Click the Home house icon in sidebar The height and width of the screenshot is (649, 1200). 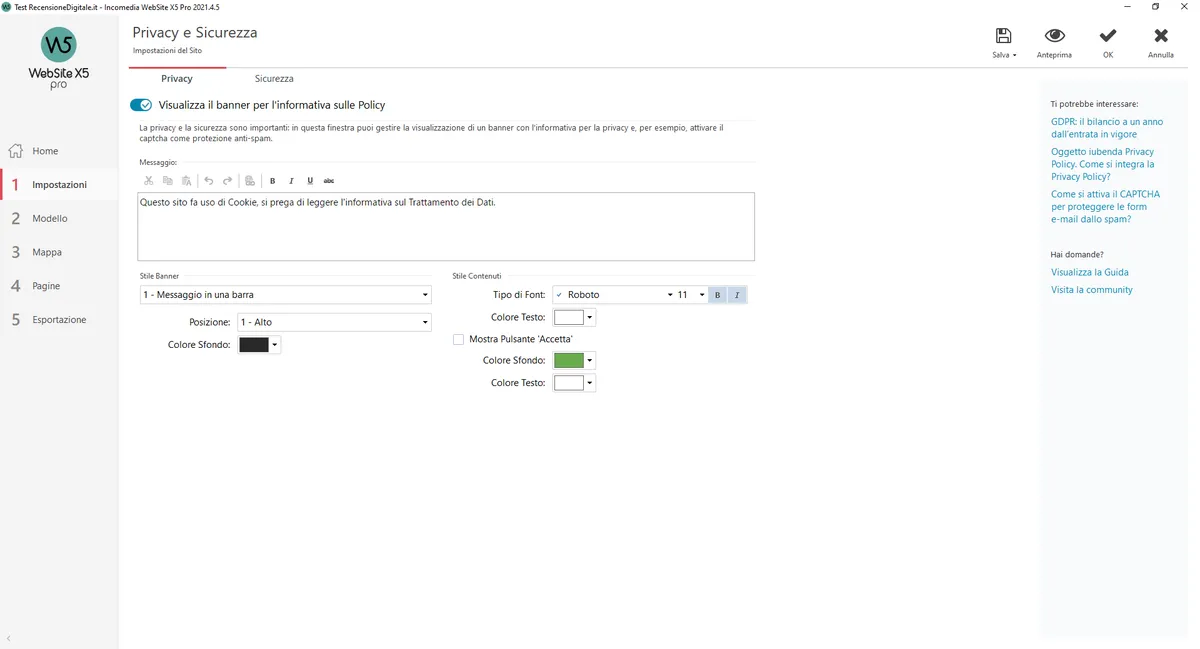(16, 151)
